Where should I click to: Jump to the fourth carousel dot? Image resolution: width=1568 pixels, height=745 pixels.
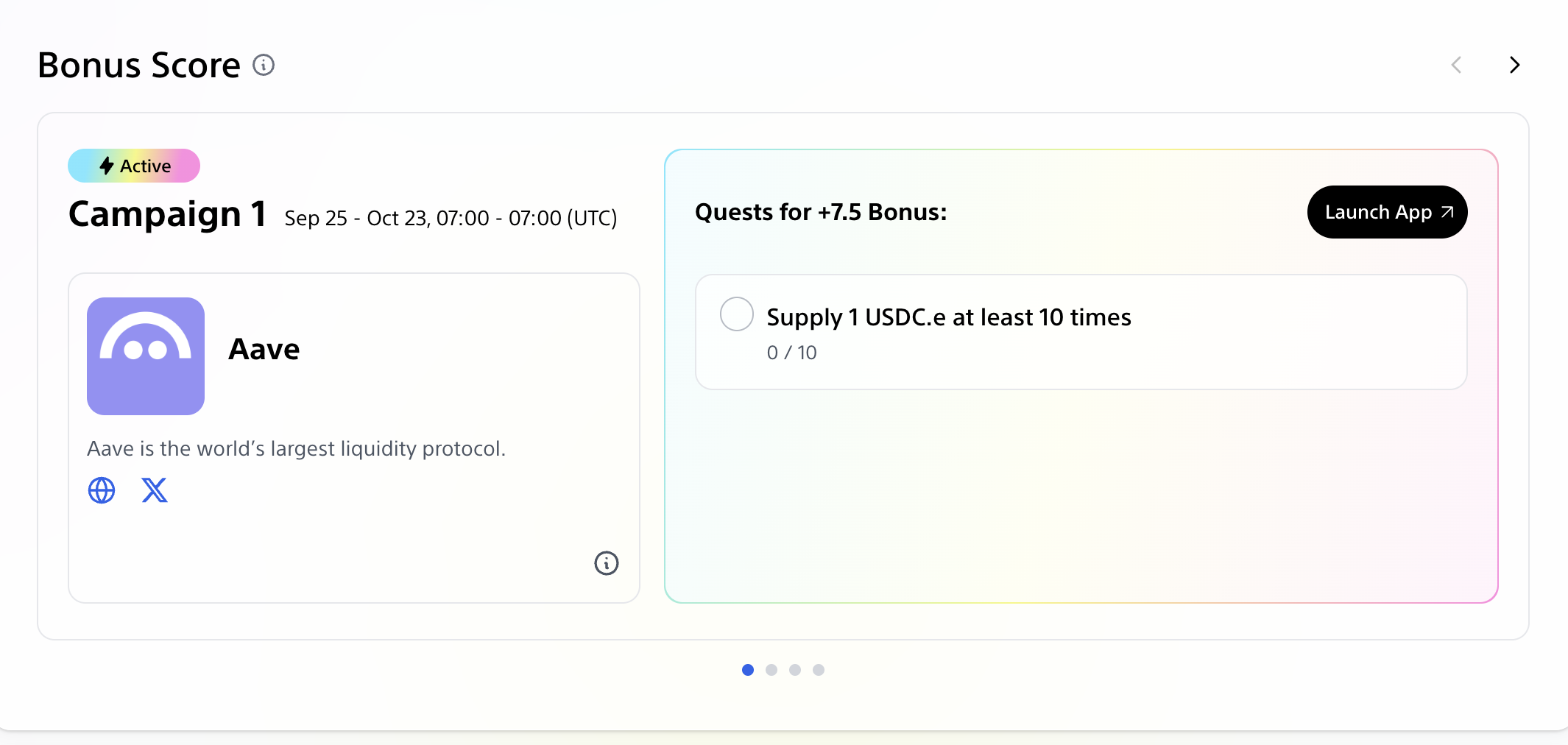tap(819, 670)
